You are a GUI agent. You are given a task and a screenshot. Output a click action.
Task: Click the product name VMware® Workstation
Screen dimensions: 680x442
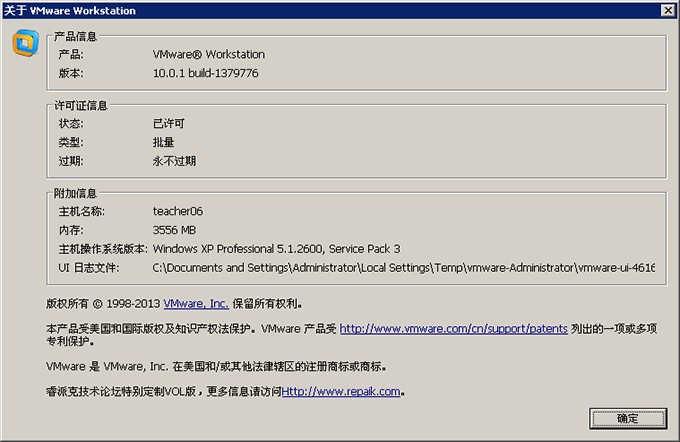[x=209, y=54]
